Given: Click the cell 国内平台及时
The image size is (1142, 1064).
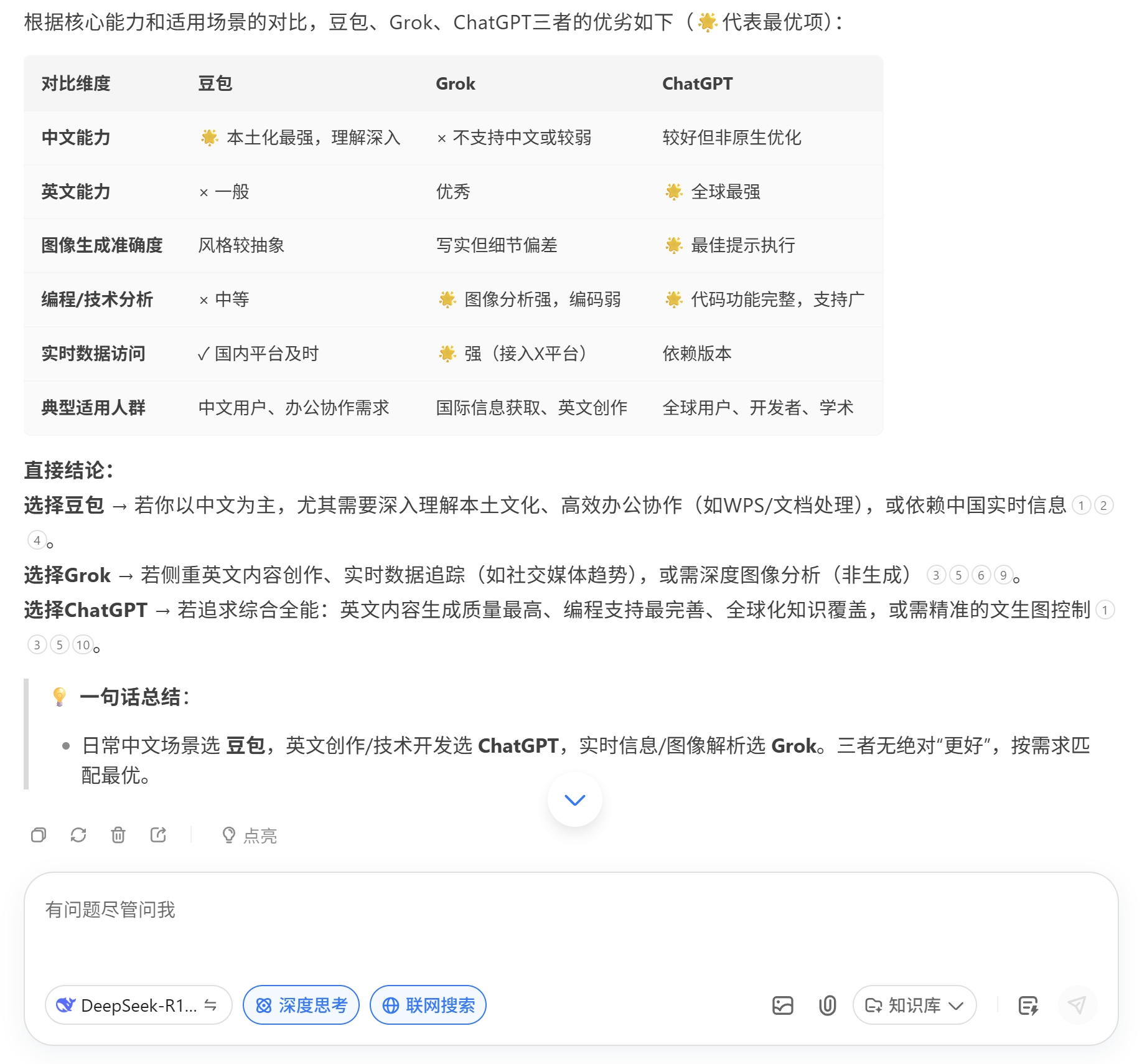Looking at the screenshot, I should point(258,354).
